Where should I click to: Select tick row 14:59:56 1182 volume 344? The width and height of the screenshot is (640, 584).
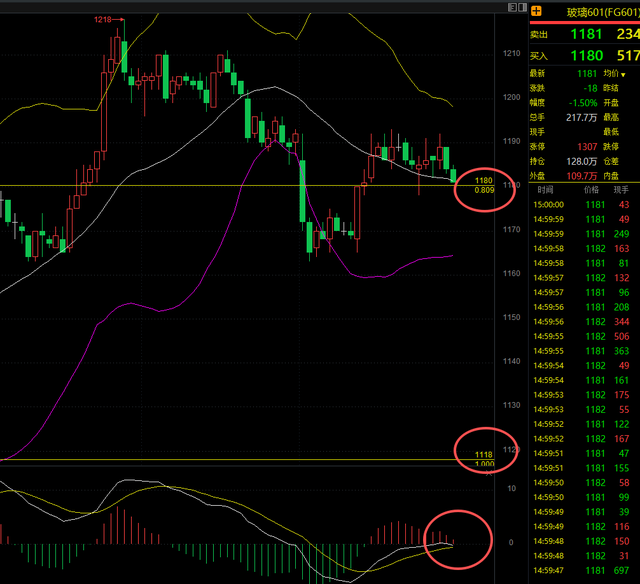pos(584,322)
